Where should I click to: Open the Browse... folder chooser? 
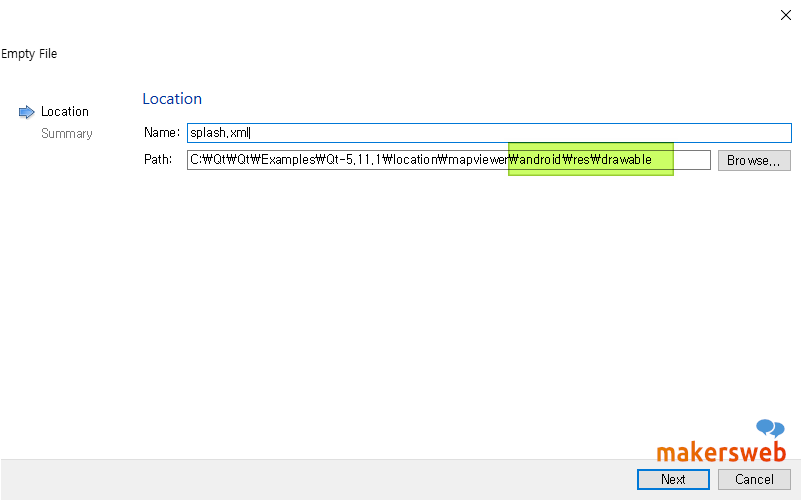(x=754, y=160)
